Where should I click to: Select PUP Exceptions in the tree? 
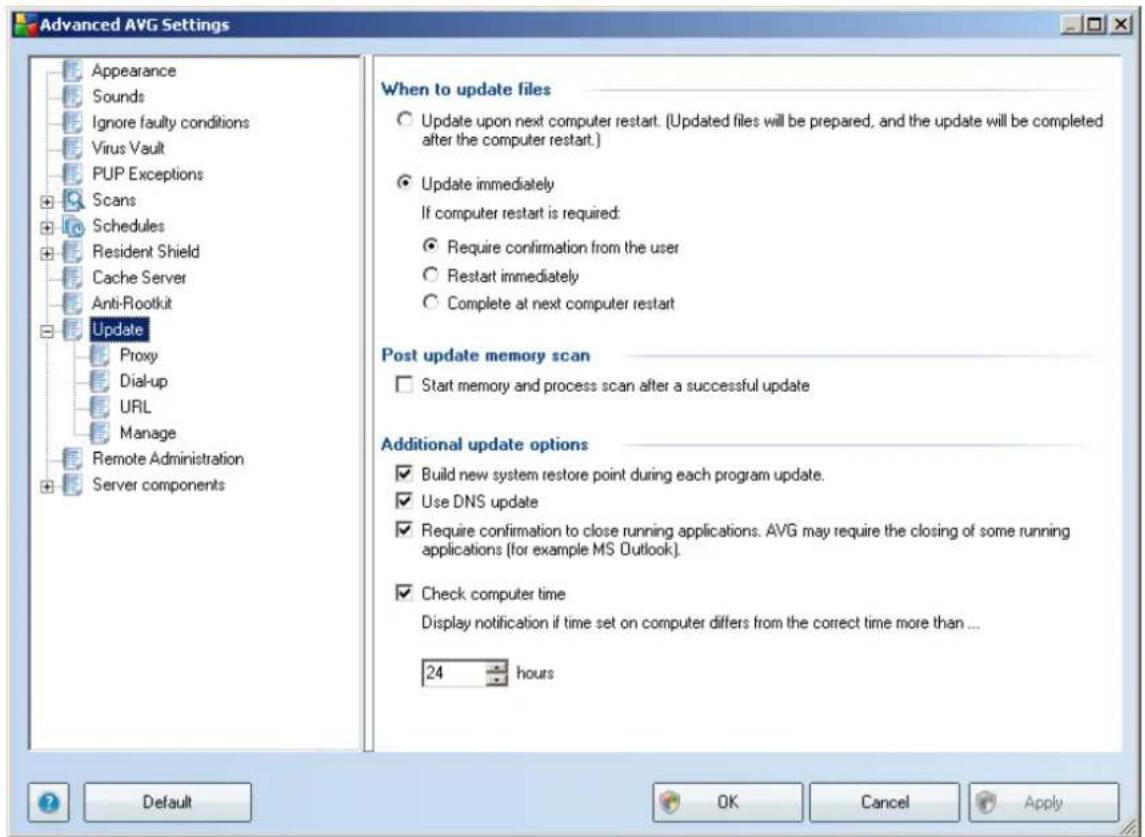pos(148,174)
